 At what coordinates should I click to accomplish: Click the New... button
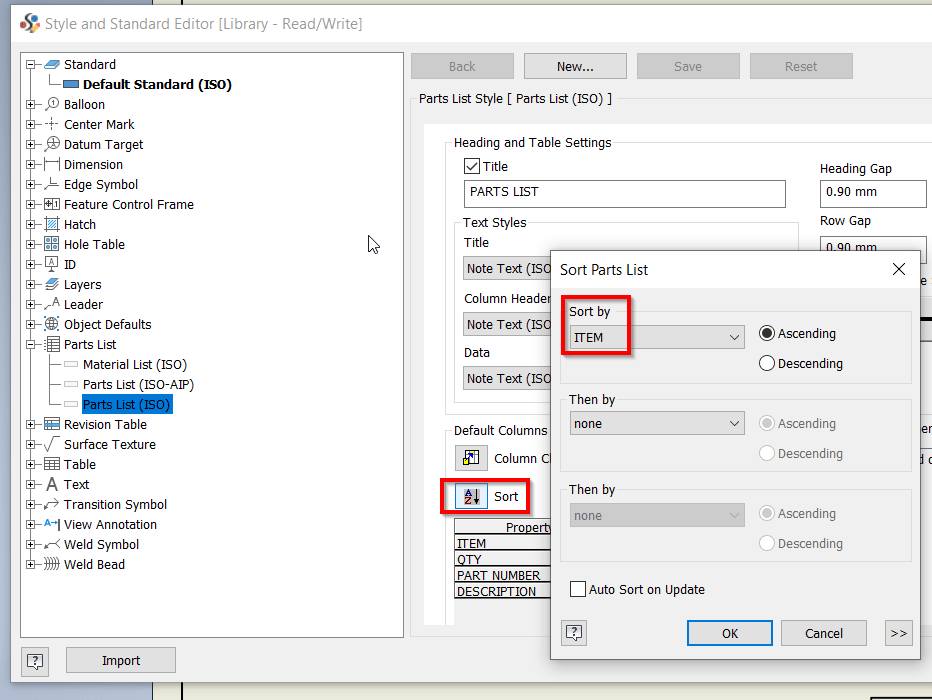(x=575, y=65)
